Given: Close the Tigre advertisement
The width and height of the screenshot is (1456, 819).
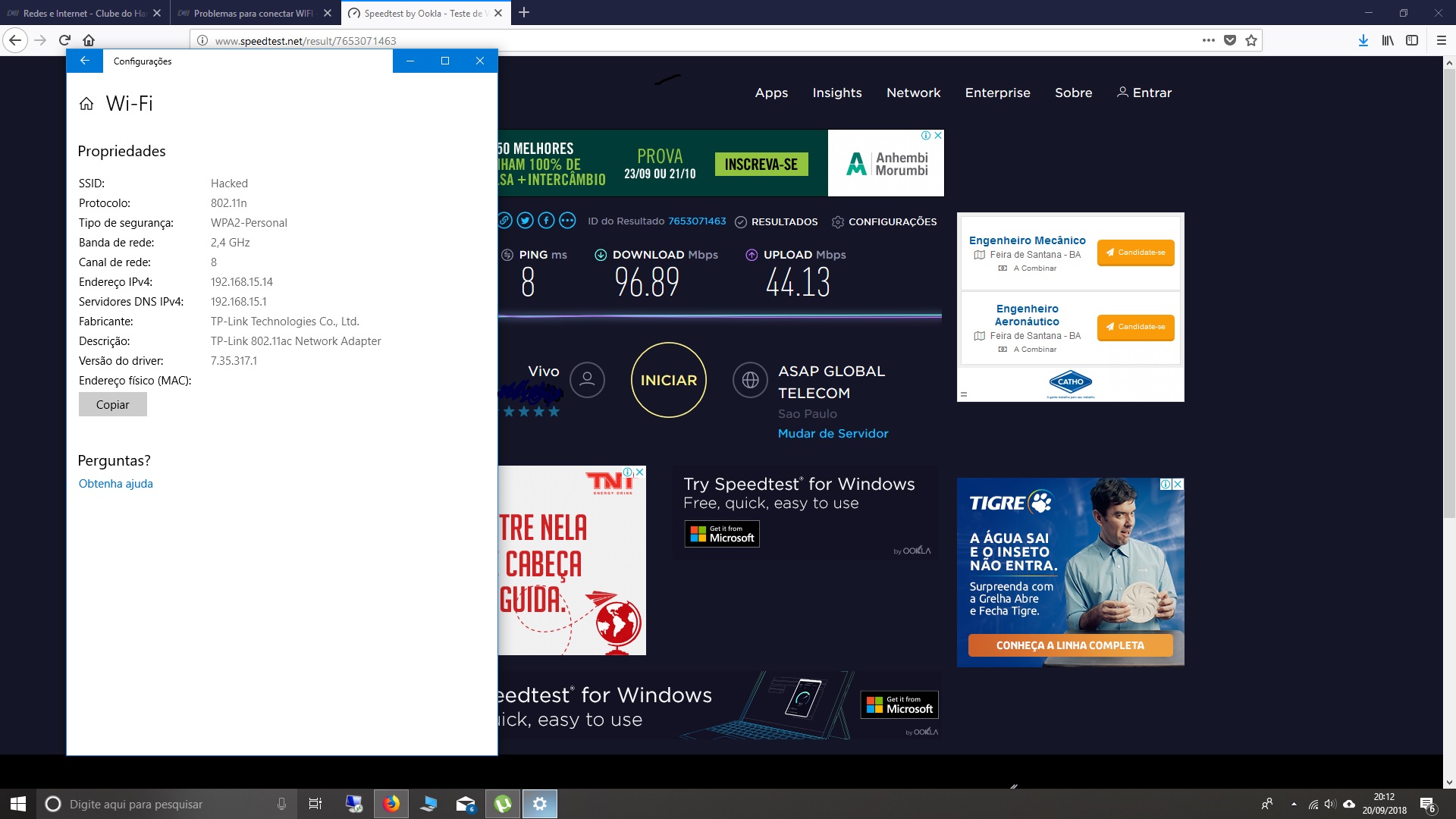Looking at the screenshot, I should (x=1178, y=484).
